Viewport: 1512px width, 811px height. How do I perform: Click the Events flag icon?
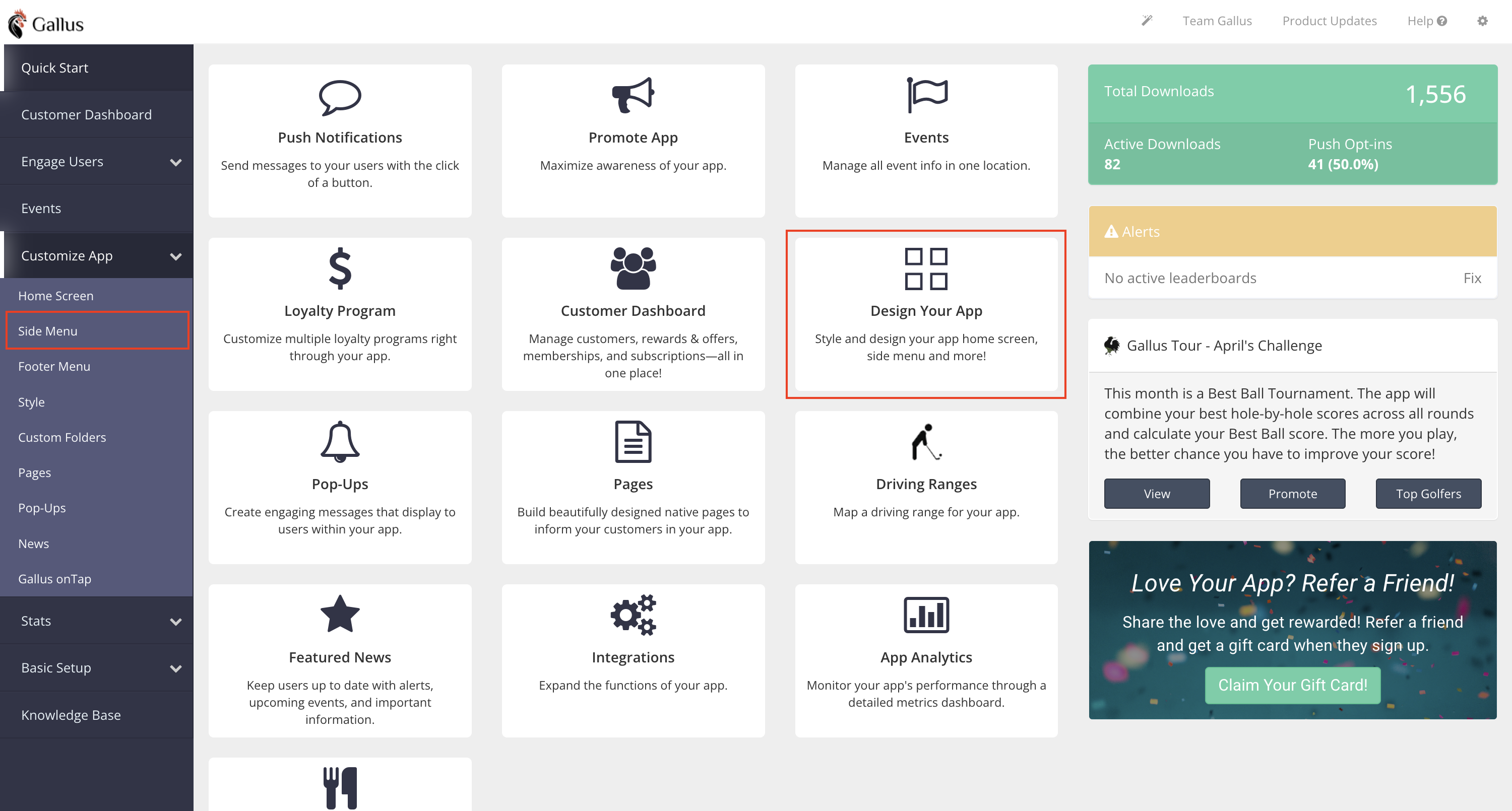[926, 95]
